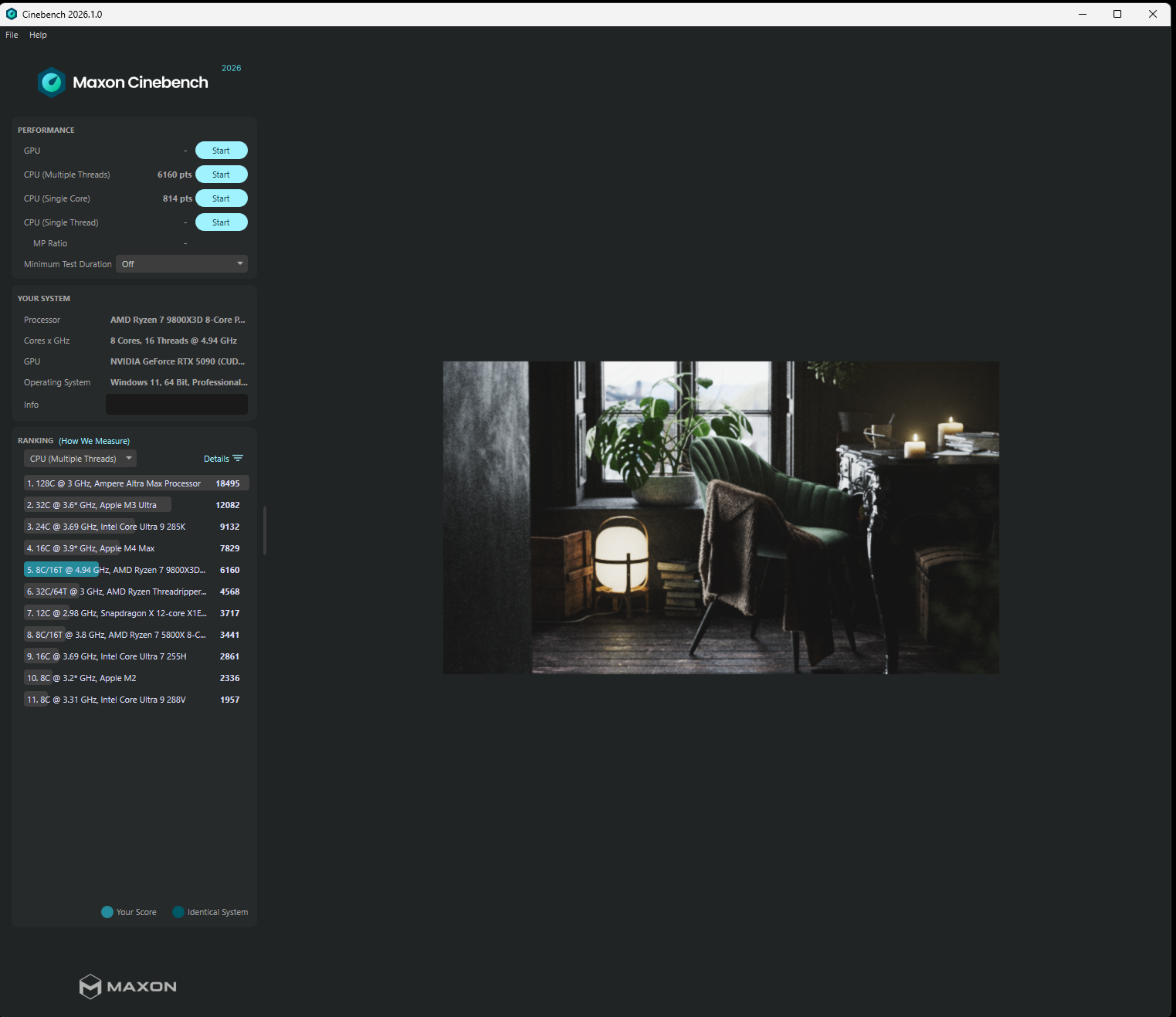Click the Windows 11, 64 Bit value
1176x1017 pixels.
(179, 382)
